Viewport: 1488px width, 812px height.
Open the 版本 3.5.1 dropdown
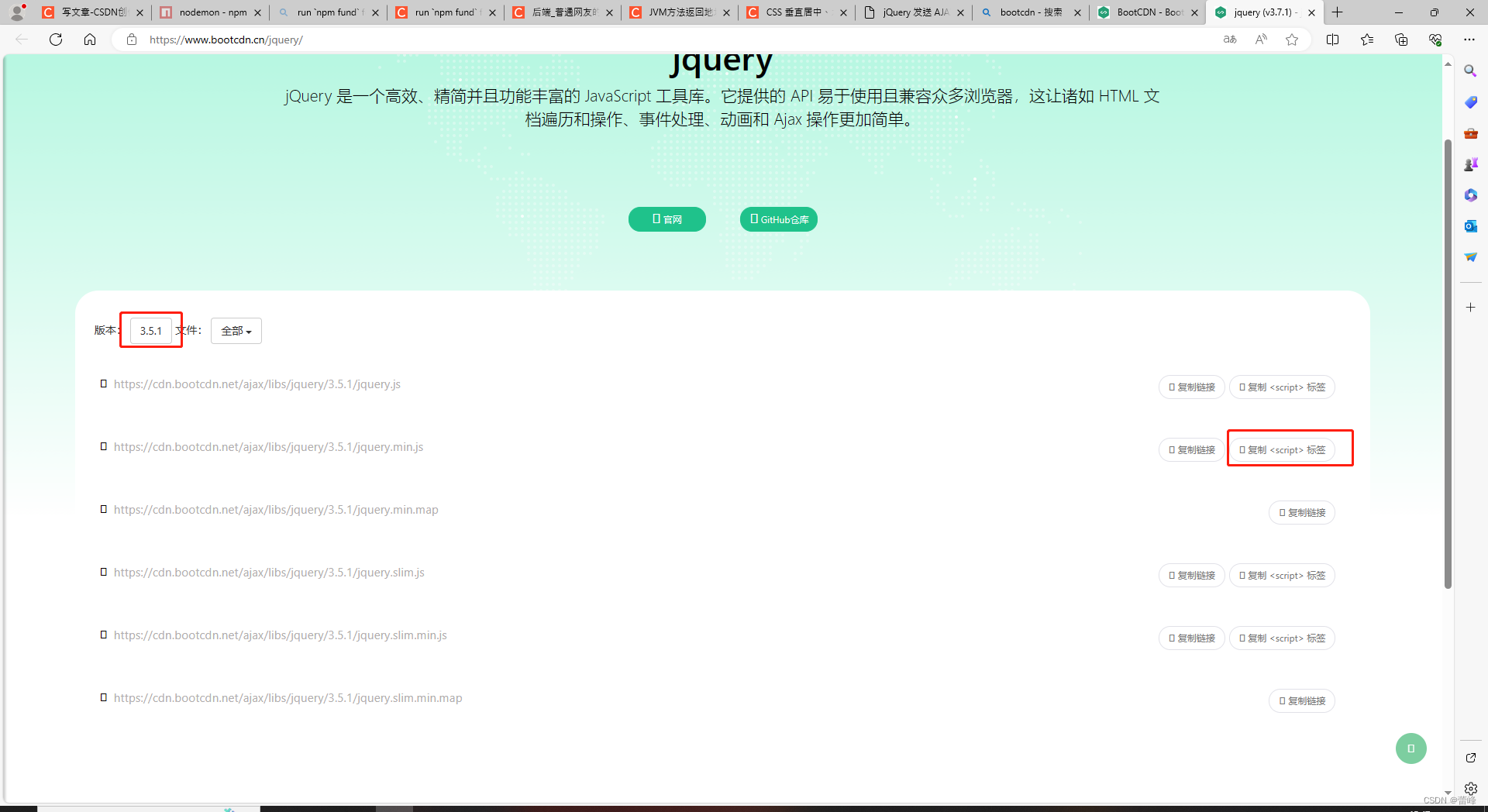tap(151, 331)
